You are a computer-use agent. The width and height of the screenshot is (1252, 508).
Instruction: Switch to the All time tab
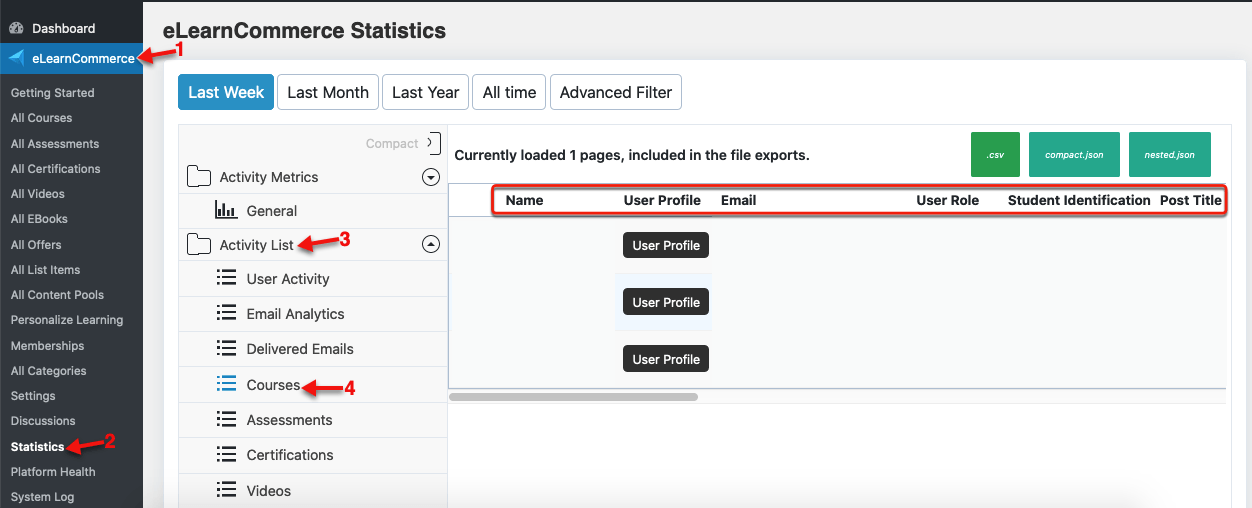coord(509,92)
